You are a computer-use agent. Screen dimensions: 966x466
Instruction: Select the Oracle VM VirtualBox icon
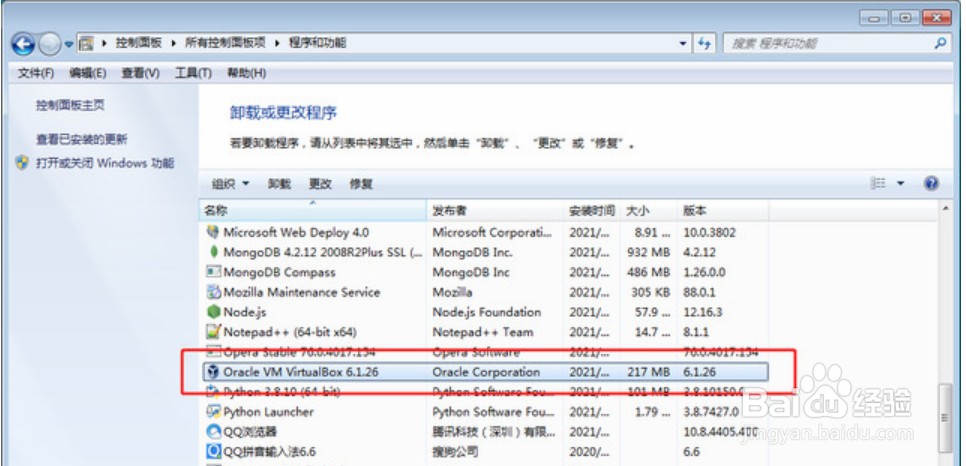coord(213,372)
